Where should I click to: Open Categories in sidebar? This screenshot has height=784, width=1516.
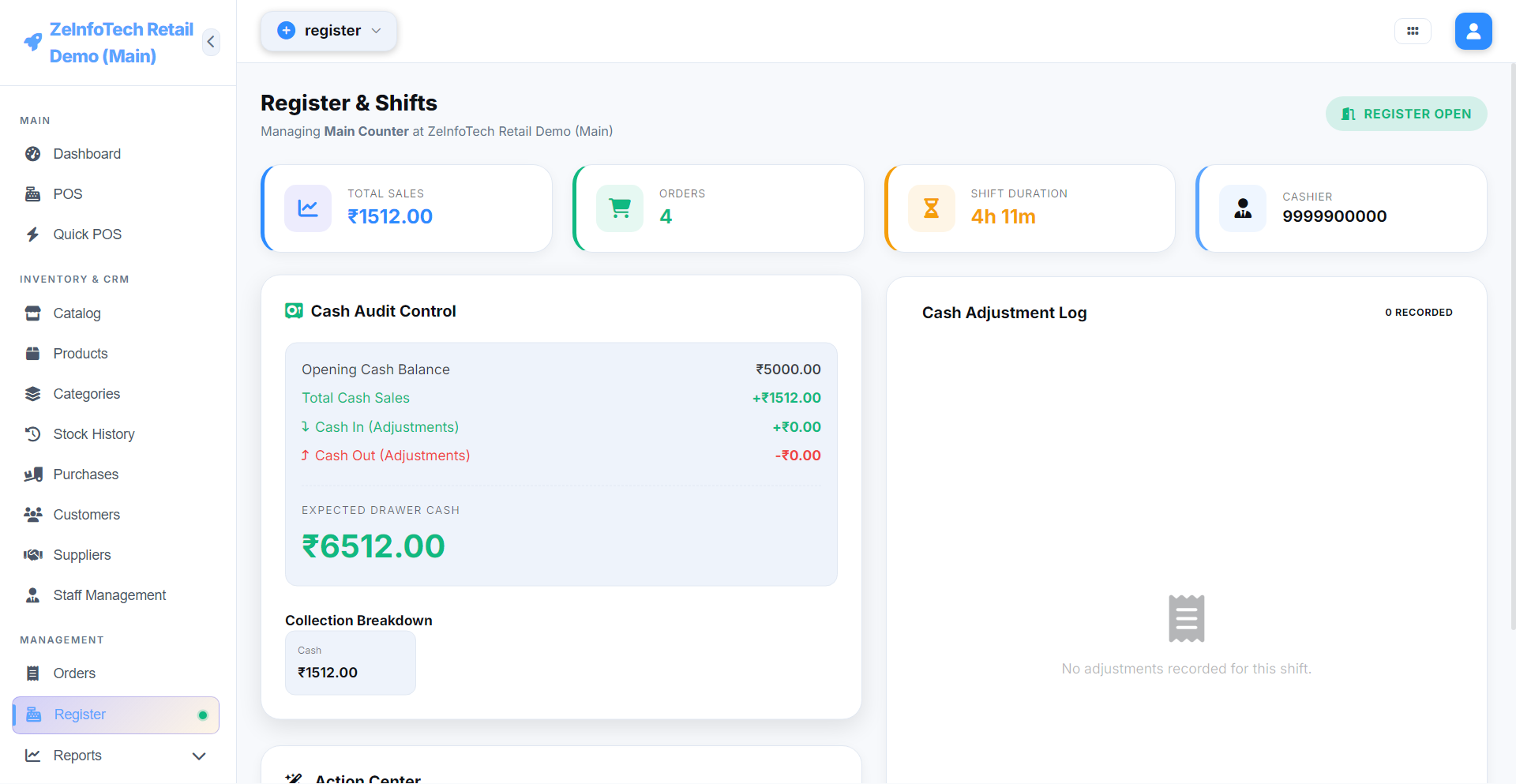coord(86,394)
